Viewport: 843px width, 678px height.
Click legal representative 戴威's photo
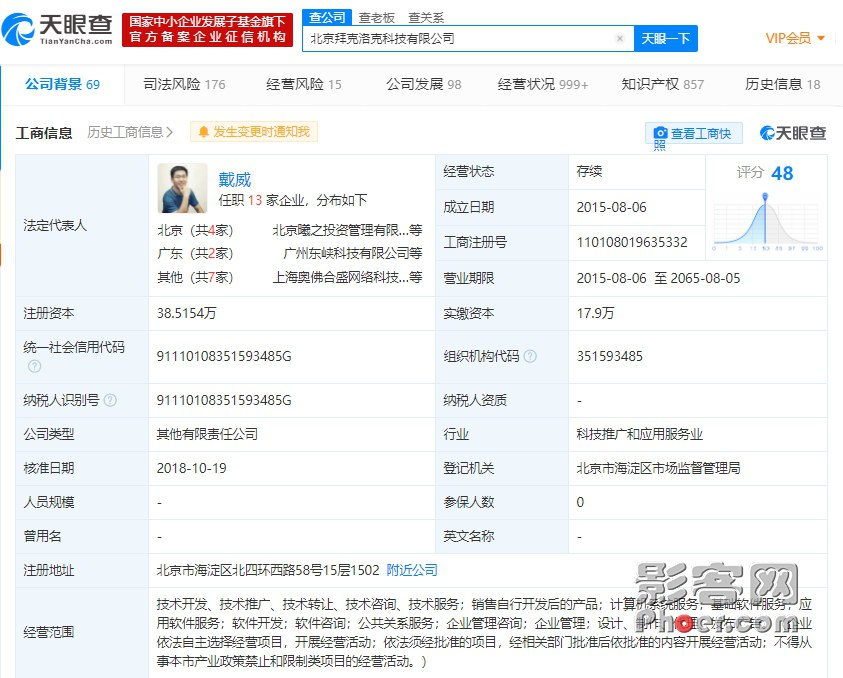[182, 188]
